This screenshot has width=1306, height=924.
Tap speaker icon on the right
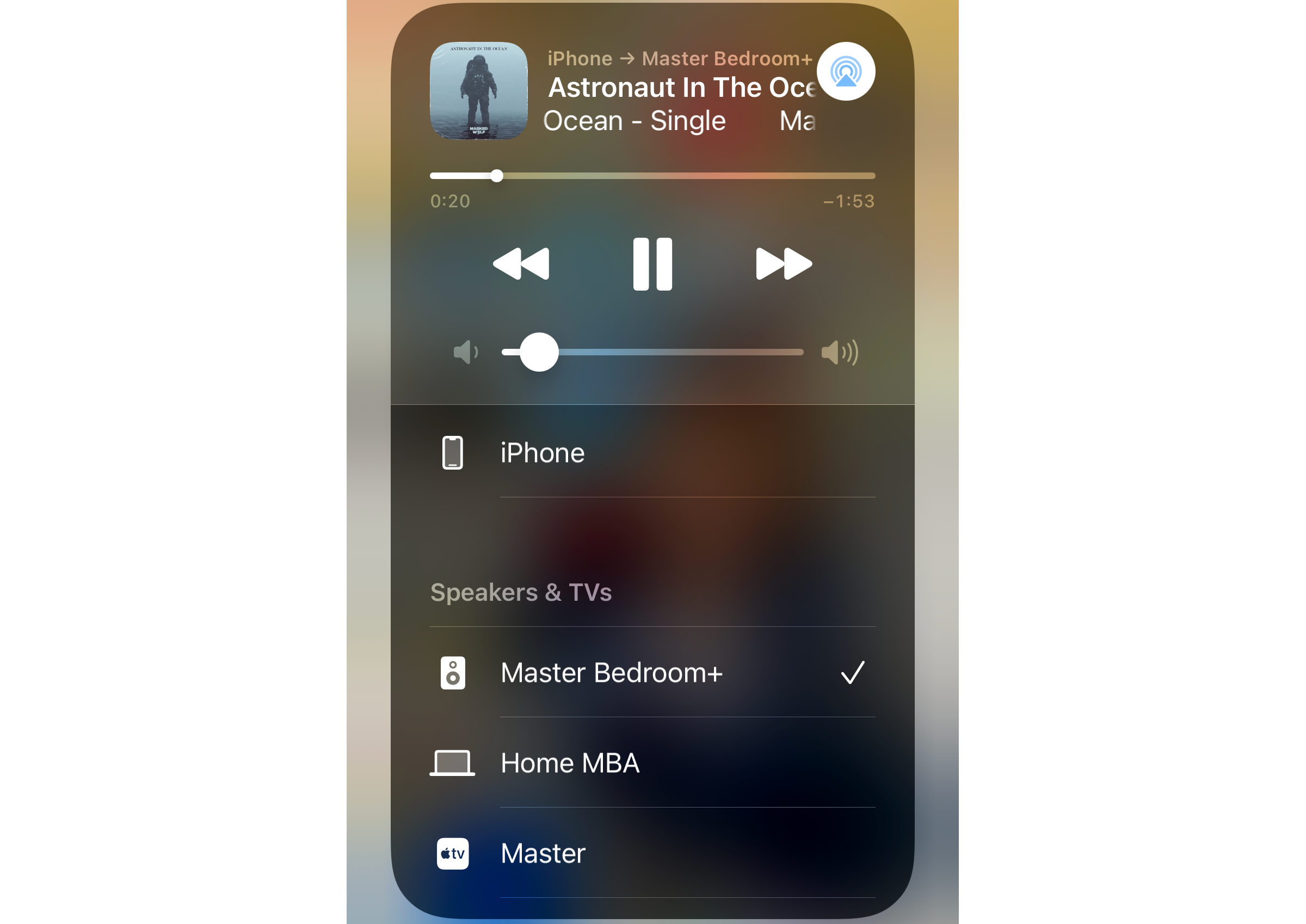839,351
